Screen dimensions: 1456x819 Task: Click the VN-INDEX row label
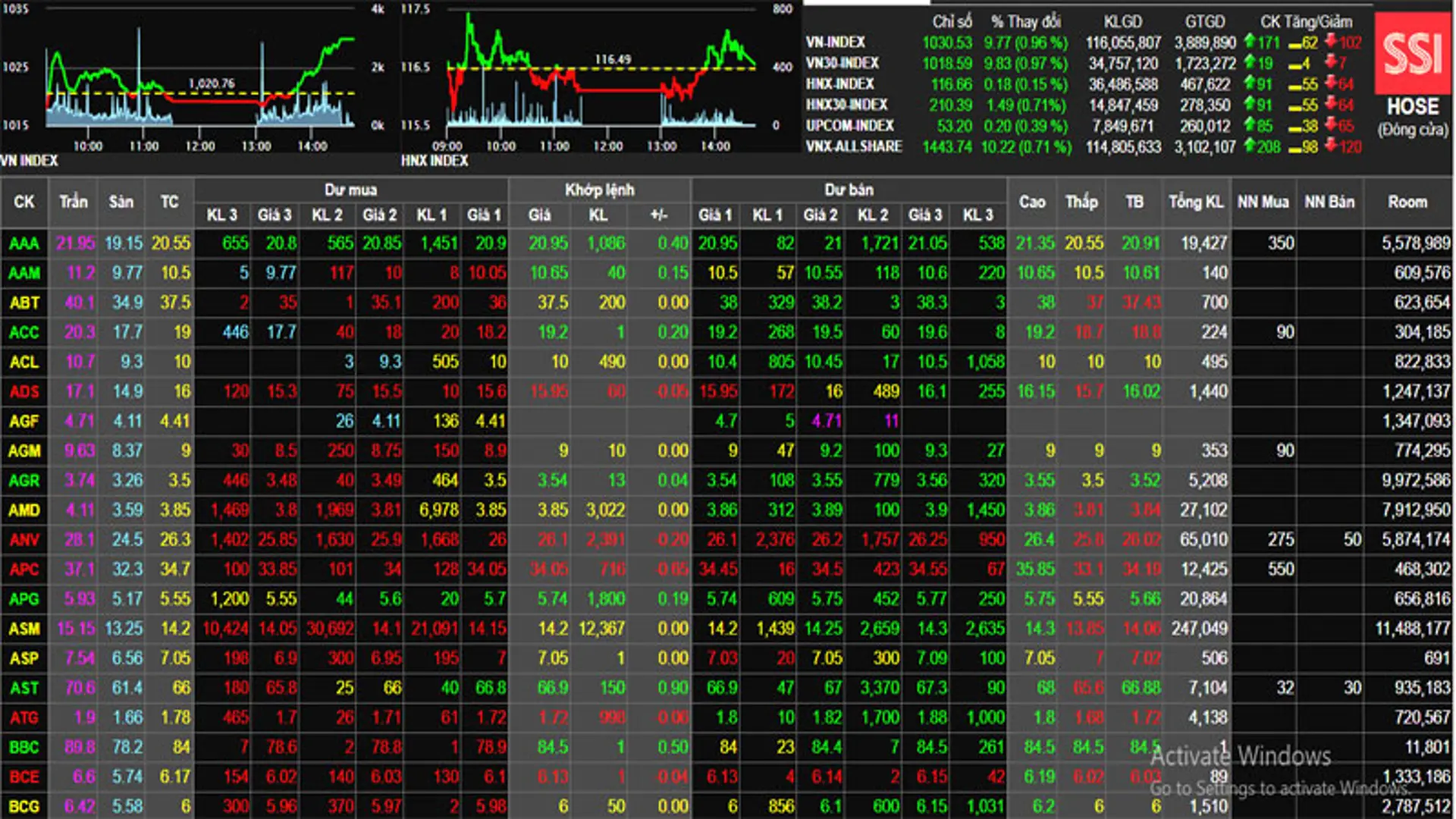coord(835,42)
